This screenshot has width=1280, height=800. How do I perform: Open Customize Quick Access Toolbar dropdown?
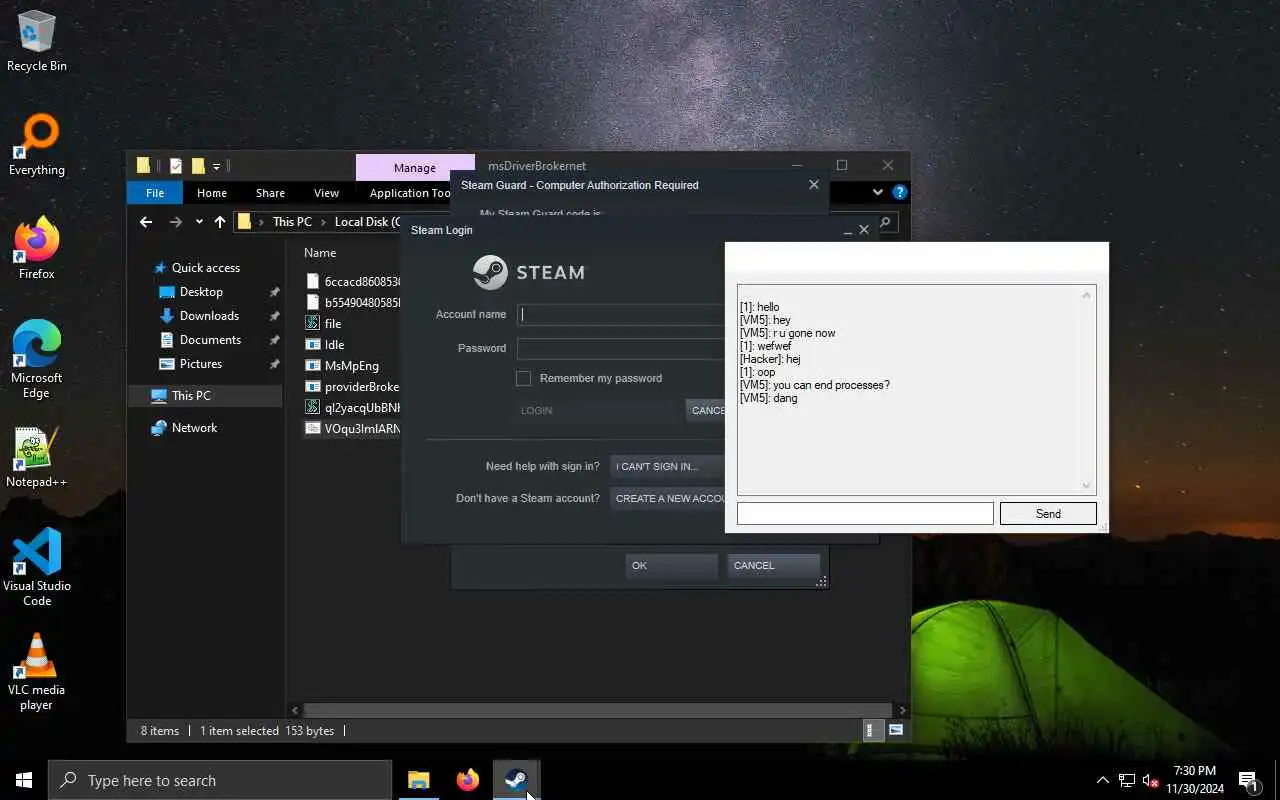(216, 166)
